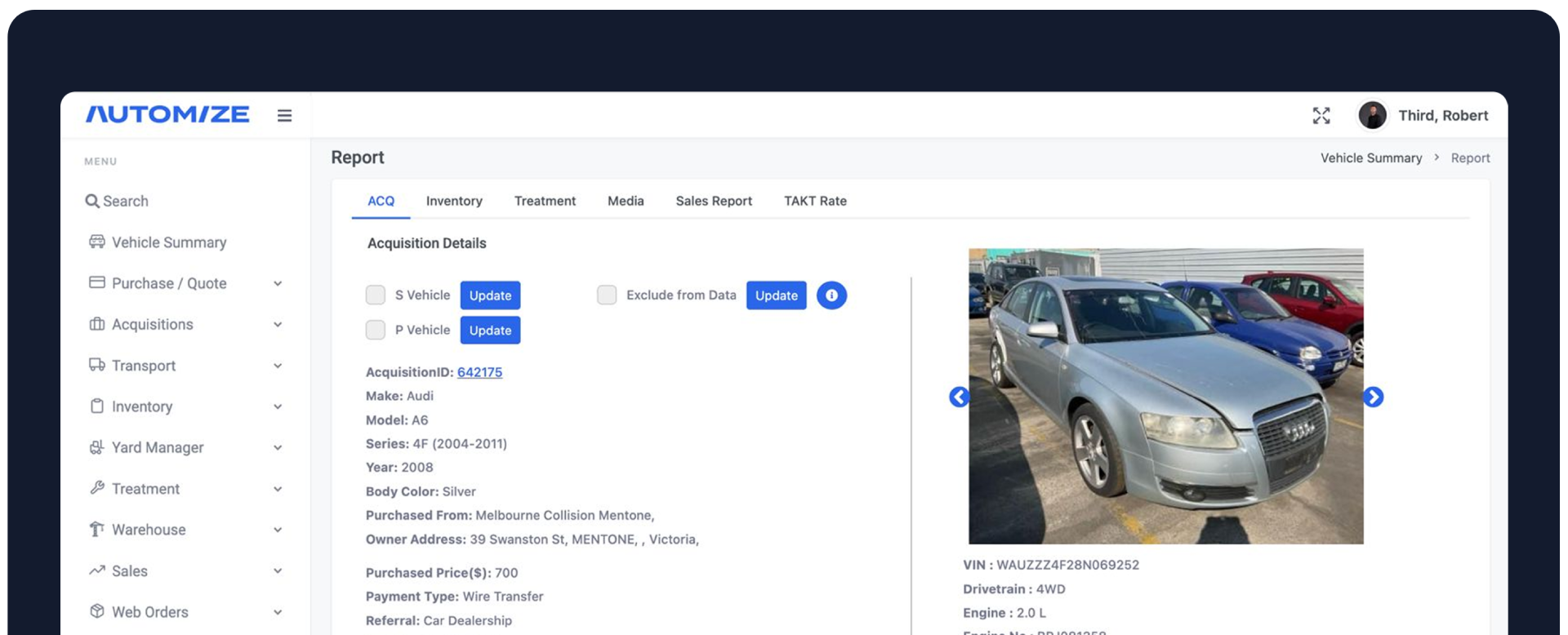Expand the Treatment sidebar submenu chevron
Screen dimensions: 1568x635
[278, 489]
